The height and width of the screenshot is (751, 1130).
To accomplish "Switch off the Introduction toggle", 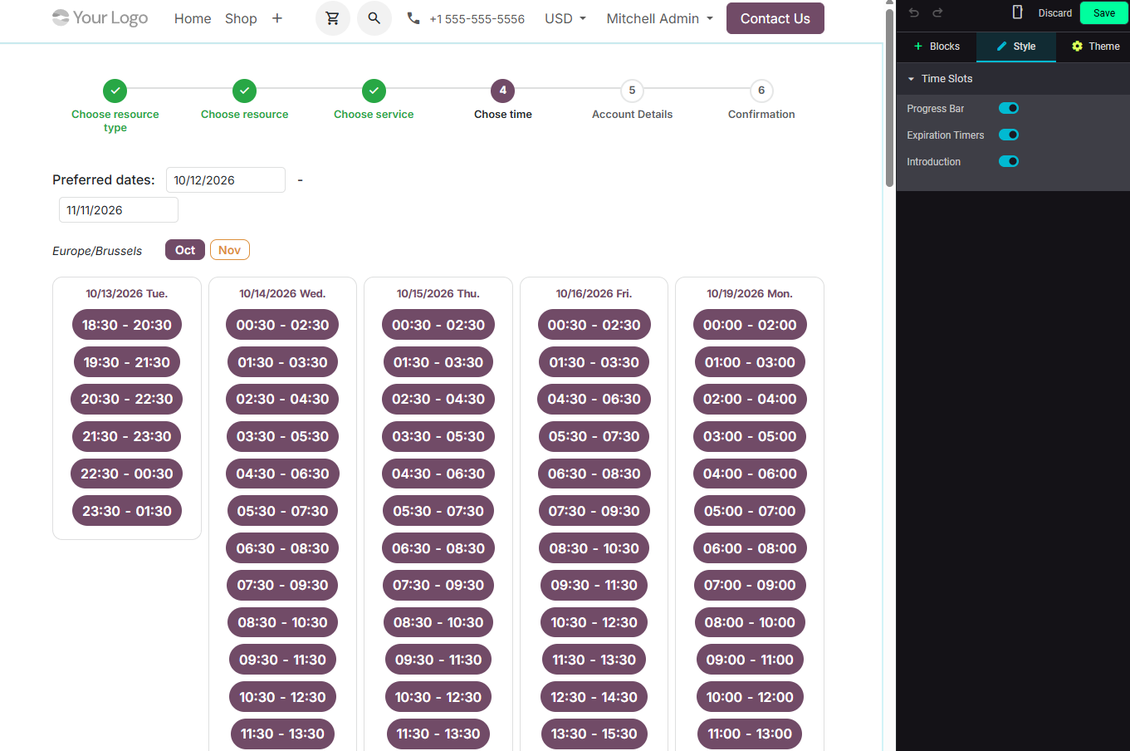I will coord(1009,161).
